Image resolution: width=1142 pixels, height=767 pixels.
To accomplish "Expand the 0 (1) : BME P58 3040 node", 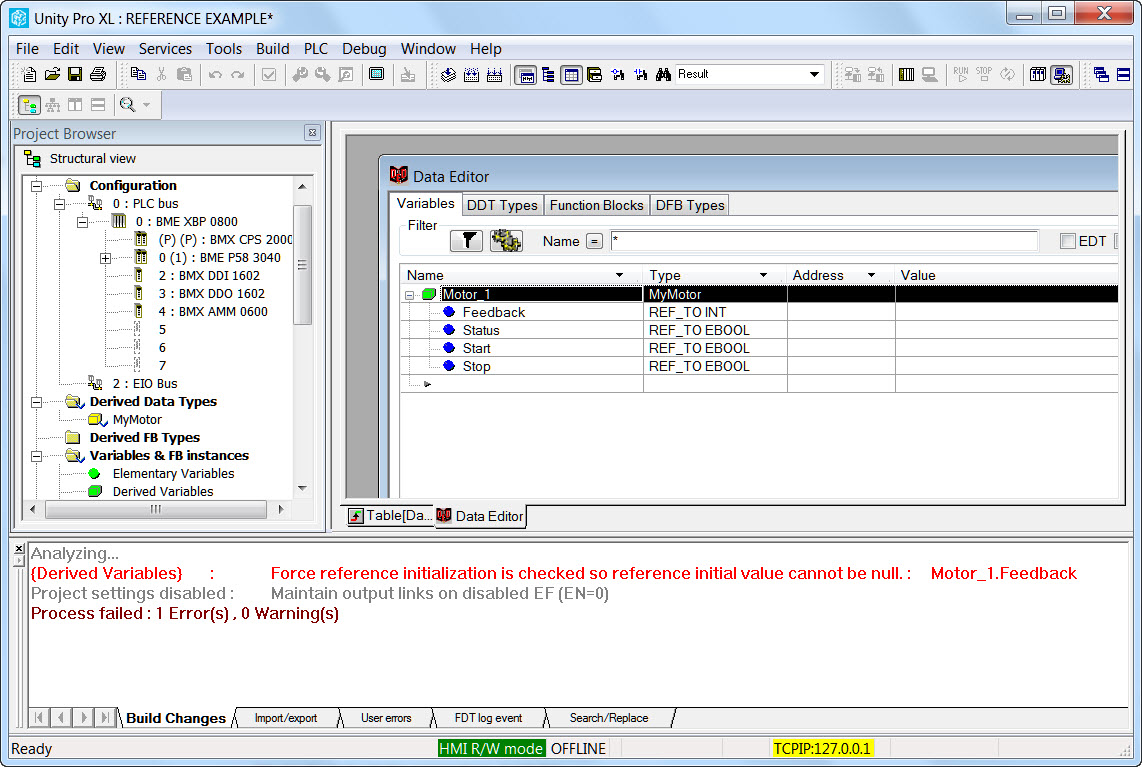I will [x=106, y=258].
